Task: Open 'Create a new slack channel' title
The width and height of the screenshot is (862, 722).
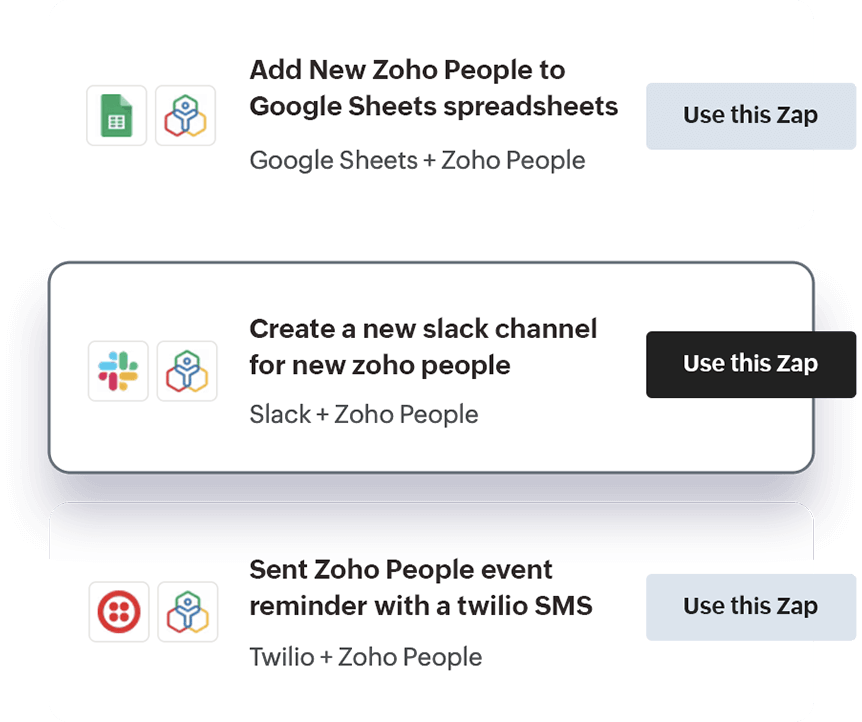Action: click(423, 347)
